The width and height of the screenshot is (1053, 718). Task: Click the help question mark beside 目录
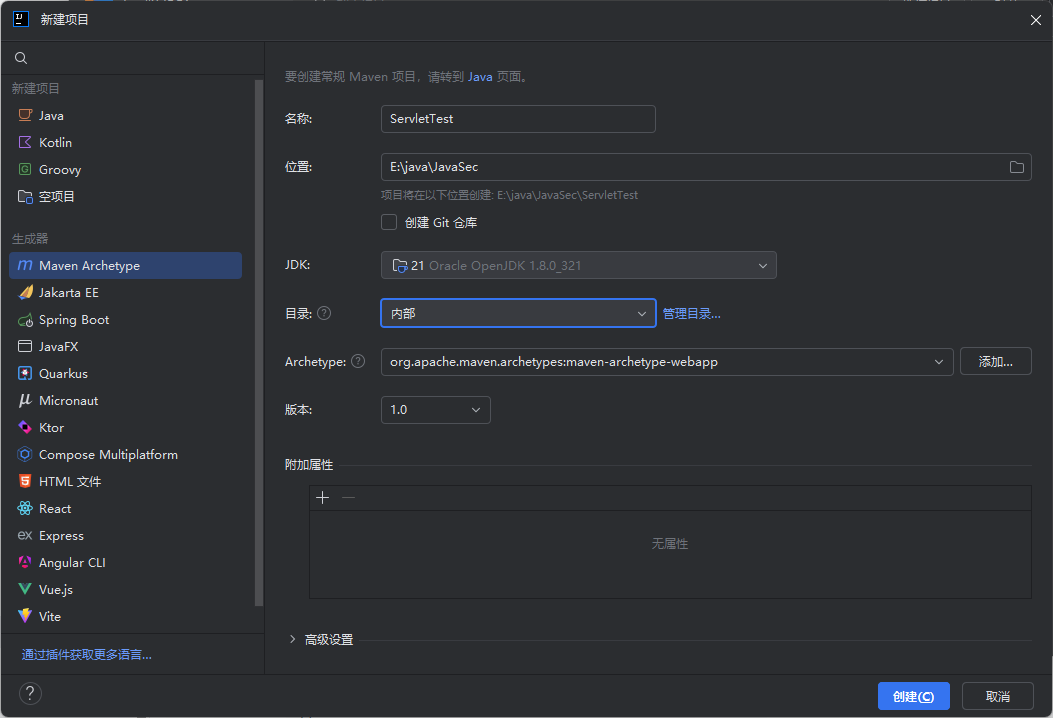[x=324, y=313]
